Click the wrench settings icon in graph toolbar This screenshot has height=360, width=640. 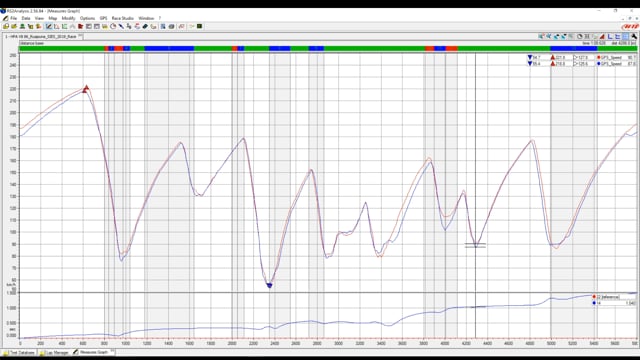(634, 36)
